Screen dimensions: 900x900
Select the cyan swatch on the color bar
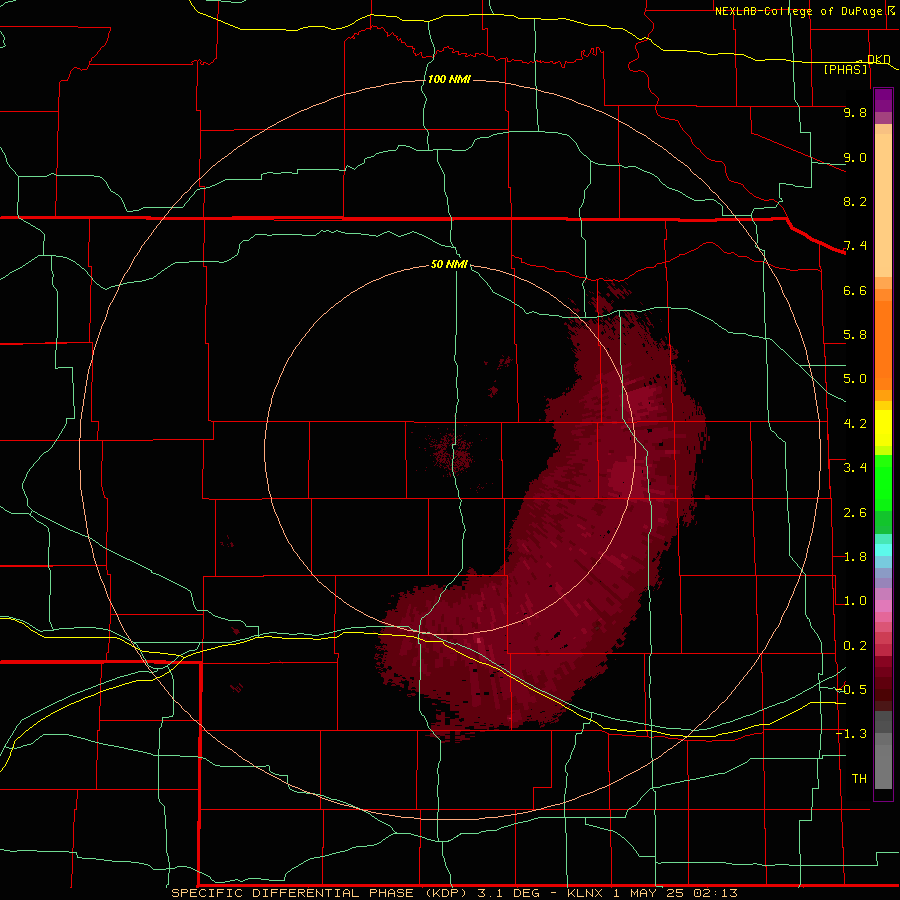[883, 550]
